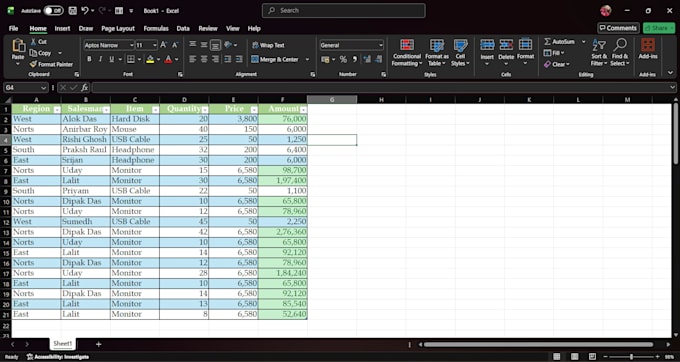Decrease font size with smaller A
The width and height of the screenshot is (680, 362).
[175, 45]
